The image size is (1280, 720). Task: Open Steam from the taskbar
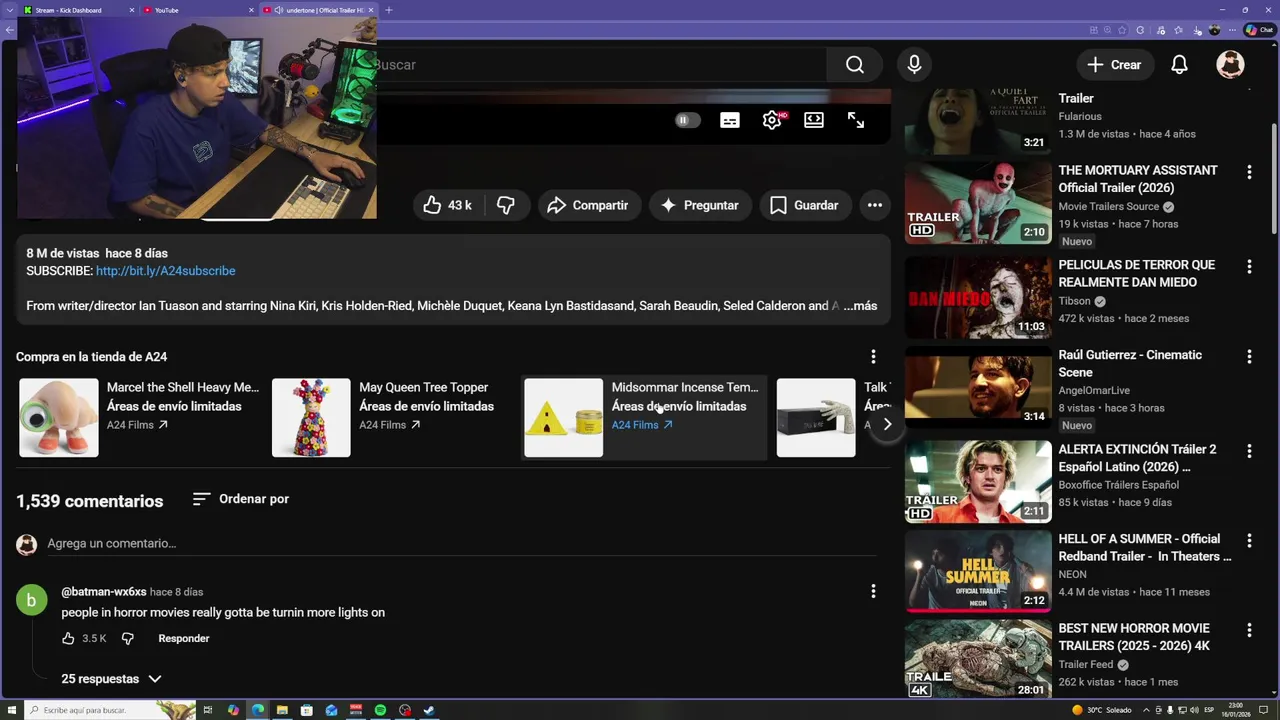point(429,710)
